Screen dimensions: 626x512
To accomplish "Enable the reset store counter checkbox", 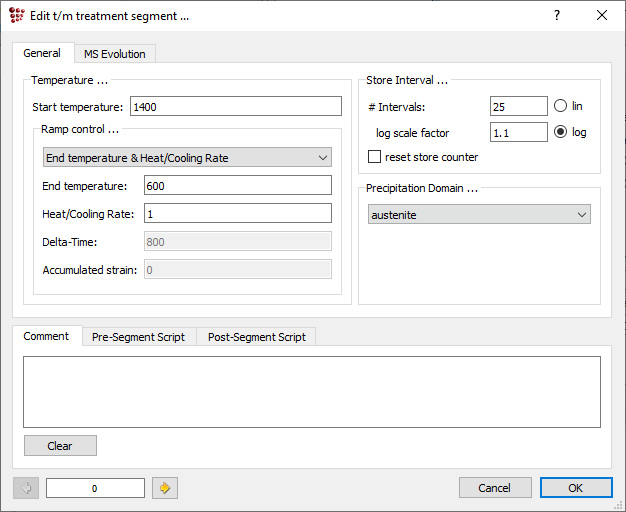I will [375, 157].
